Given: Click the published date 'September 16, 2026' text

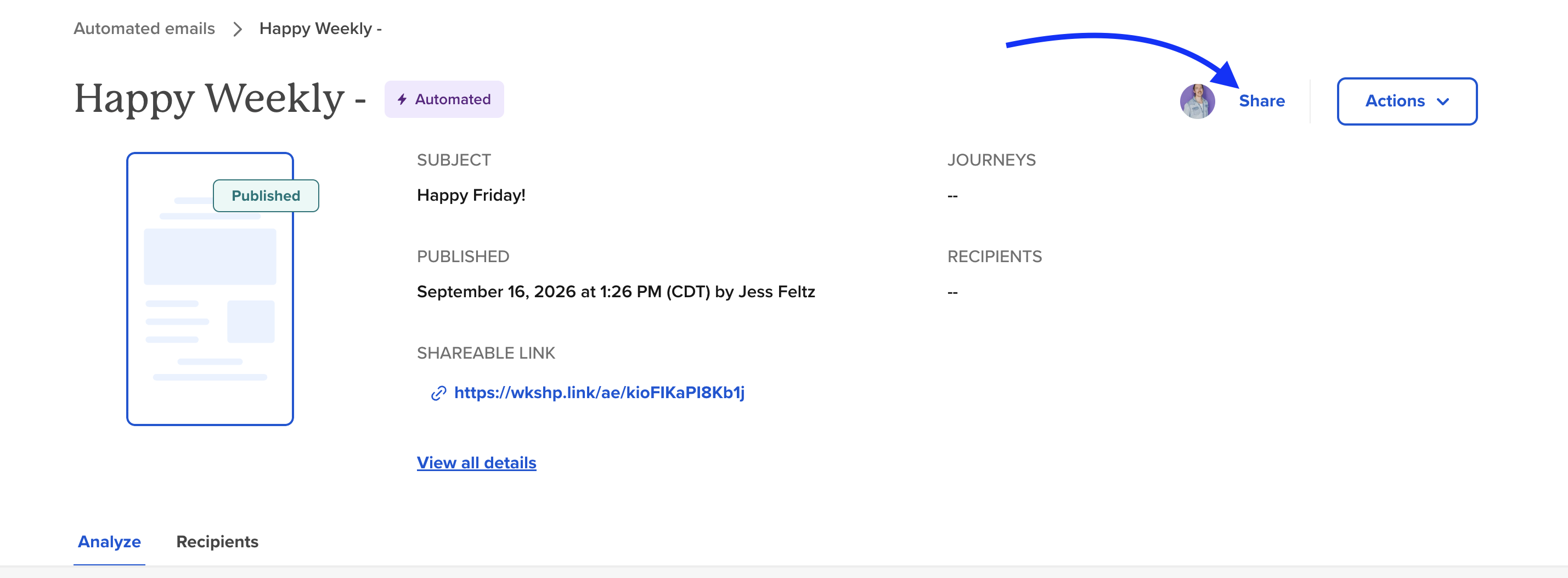Looking at the screenshot, I should (496, 292).
